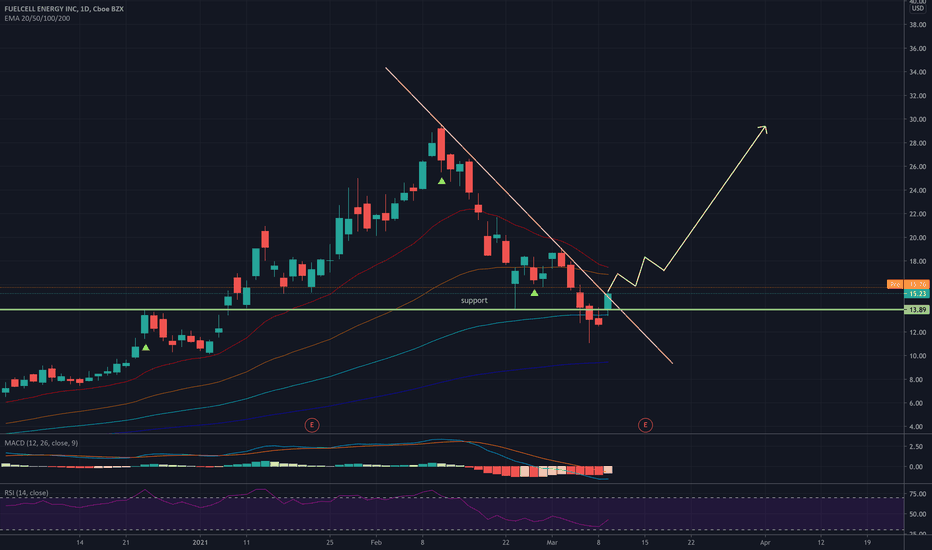
Task: Open the USD currency selector
Action: pyautogui.click(x=918, y=8)
